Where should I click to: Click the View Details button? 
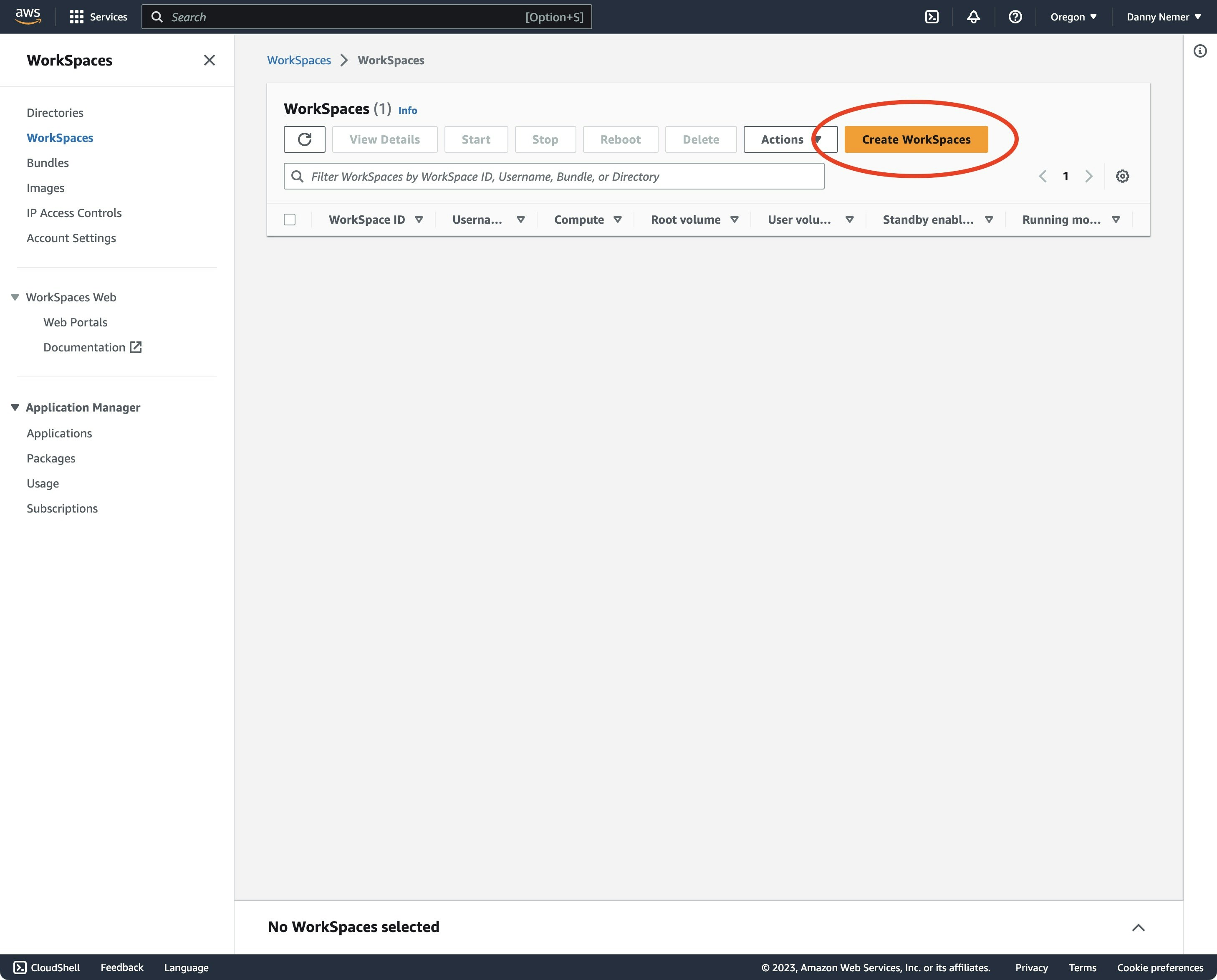(384, 139)
